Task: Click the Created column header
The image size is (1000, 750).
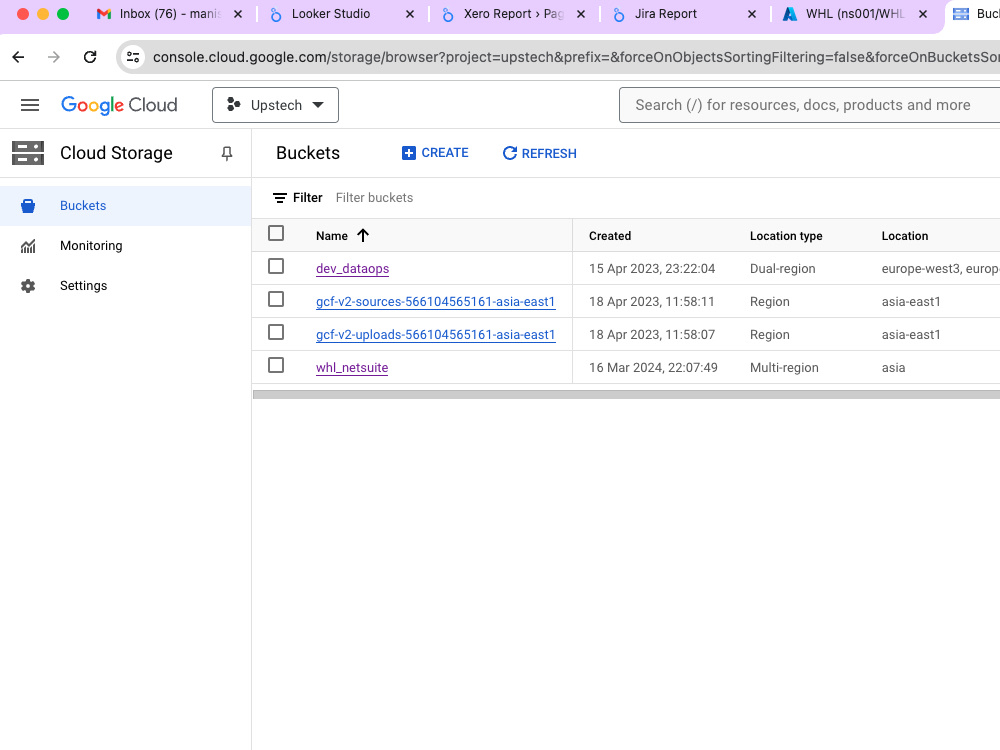Action: [x=610, y=236]
